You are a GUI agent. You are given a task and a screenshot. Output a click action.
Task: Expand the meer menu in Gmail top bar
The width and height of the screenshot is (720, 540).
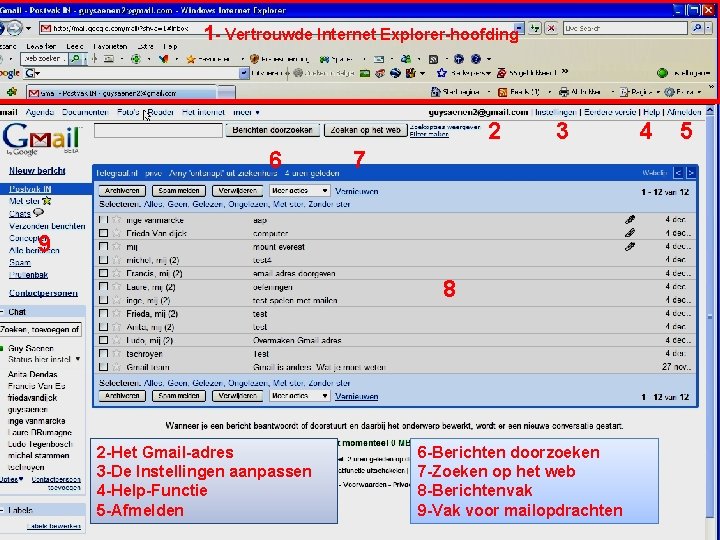(247, 112)
